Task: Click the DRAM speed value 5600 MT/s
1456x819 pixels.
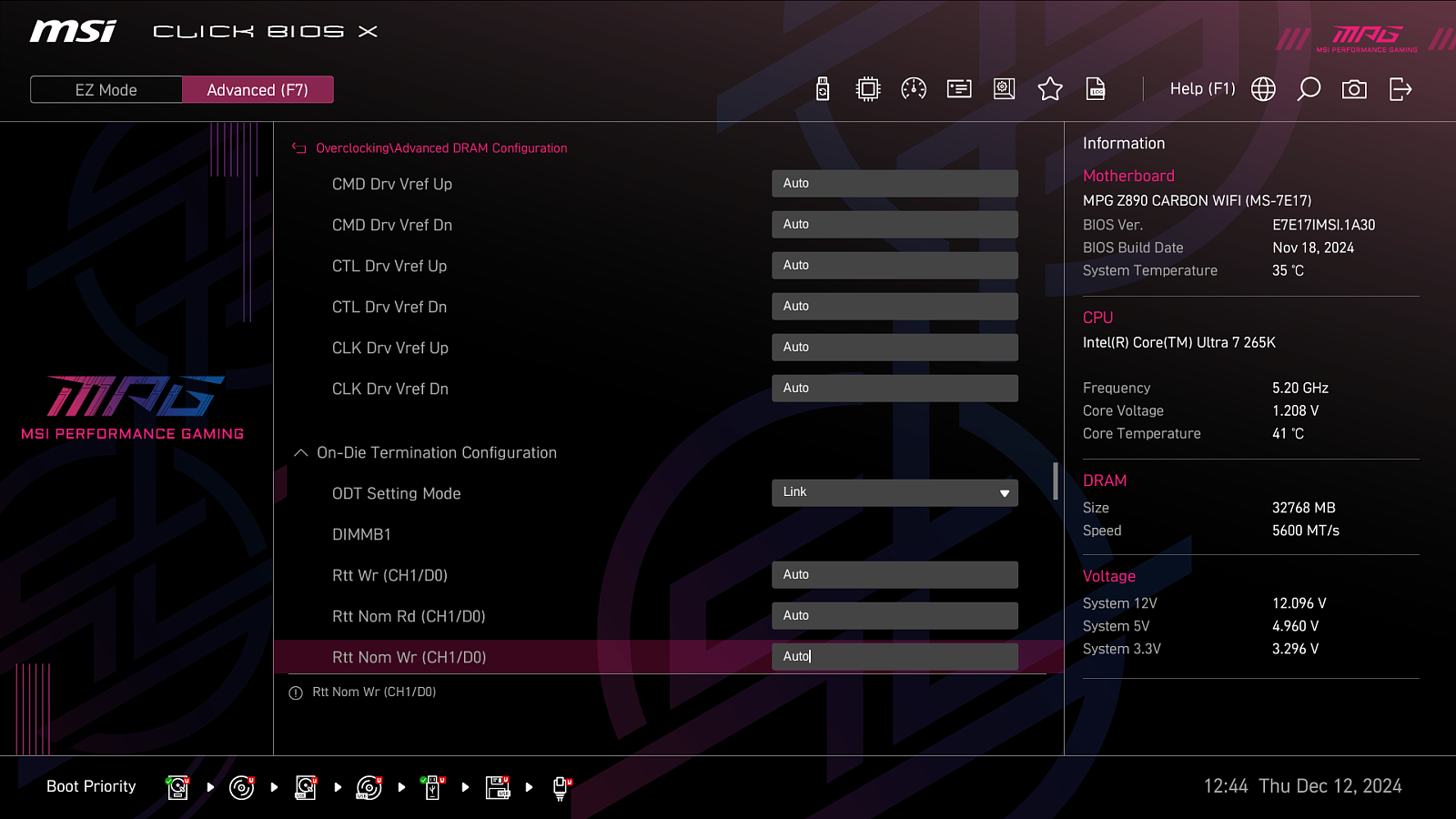Action: point(1306,531)
